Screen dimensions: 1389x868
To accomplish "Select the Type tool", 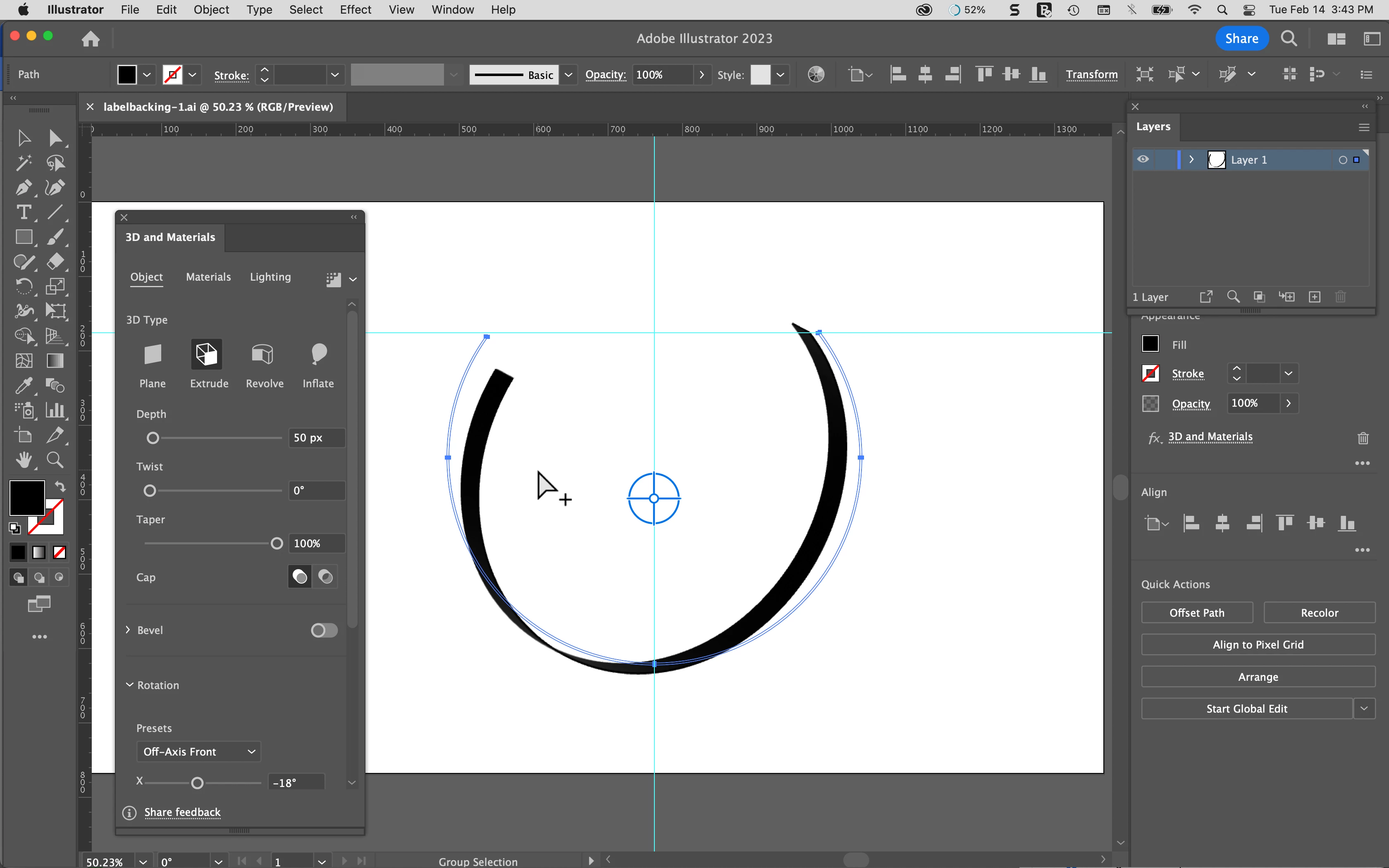I will tap(23, 212).
